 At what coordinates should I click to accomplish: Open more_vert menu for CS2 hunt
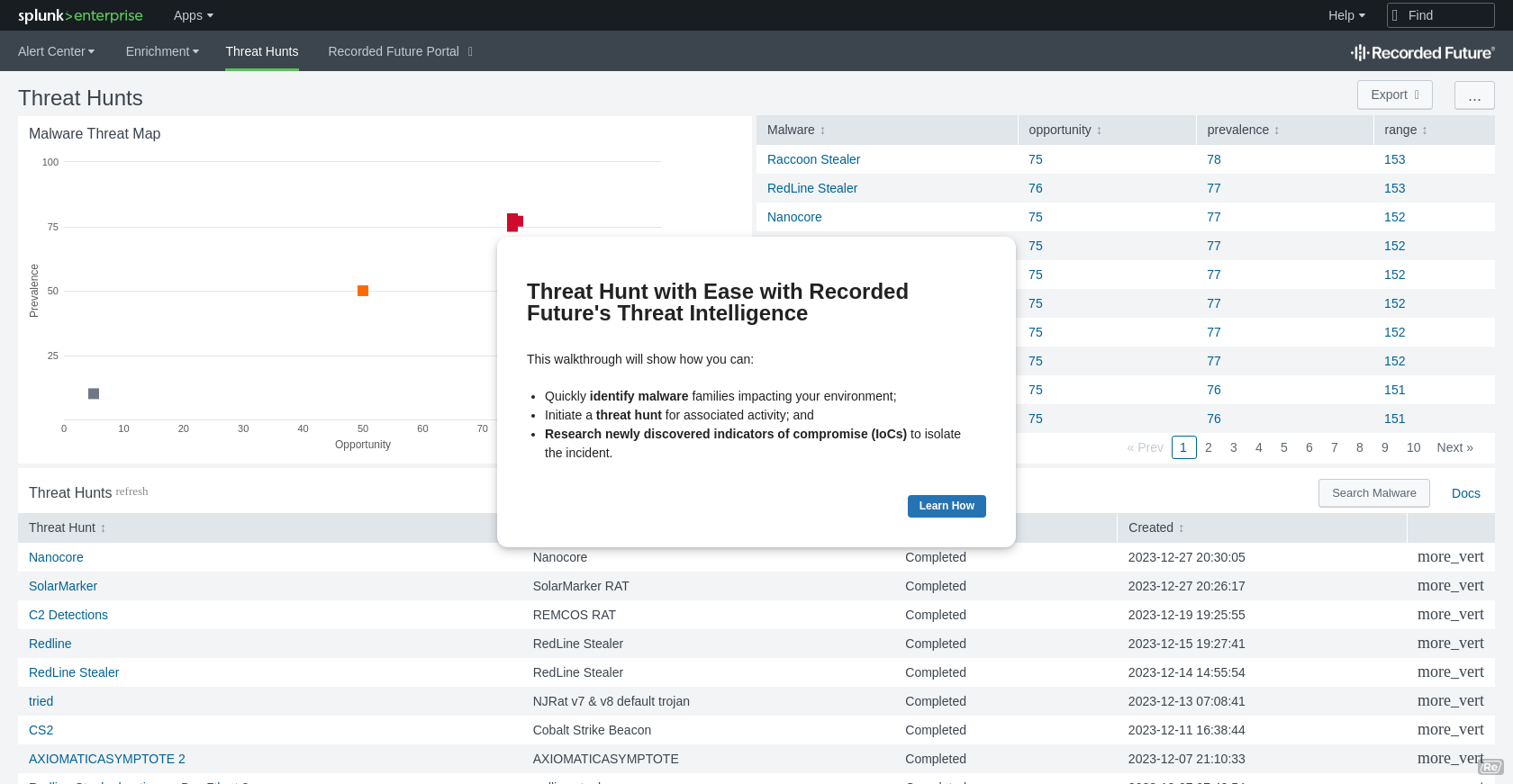click(x=1450, y=730)
